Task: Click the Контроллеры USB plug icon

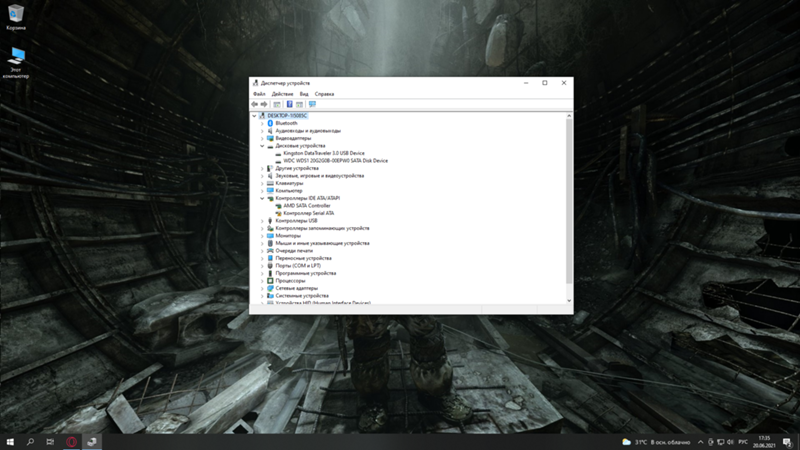Action: 270,221
